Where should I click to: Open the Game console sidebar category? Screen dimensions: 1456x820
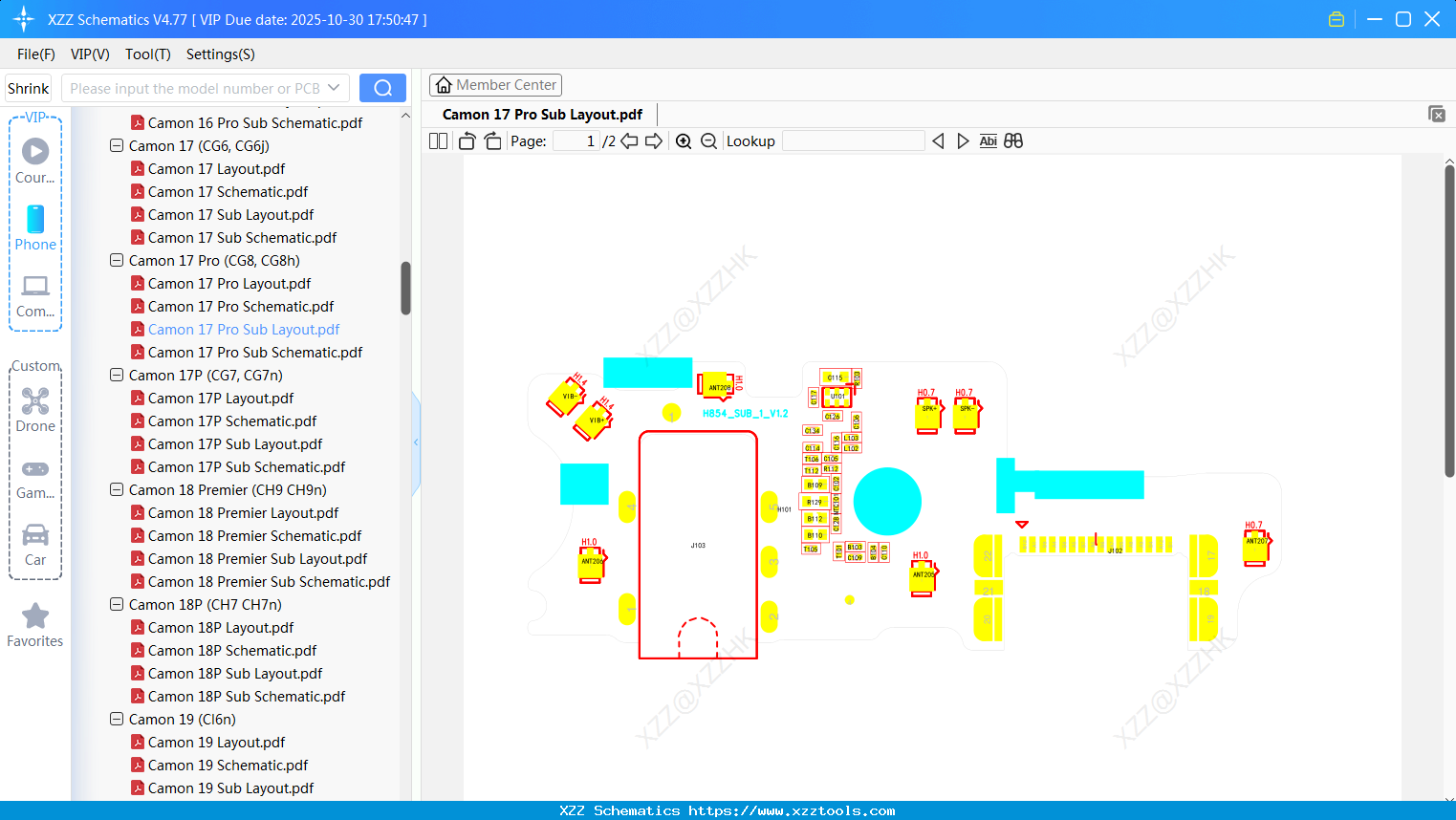point(35,479)
